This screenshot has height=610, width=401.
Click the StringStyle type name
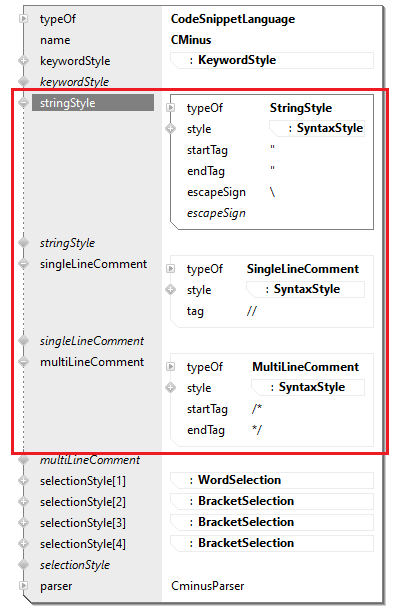click(x=301, y=108)
